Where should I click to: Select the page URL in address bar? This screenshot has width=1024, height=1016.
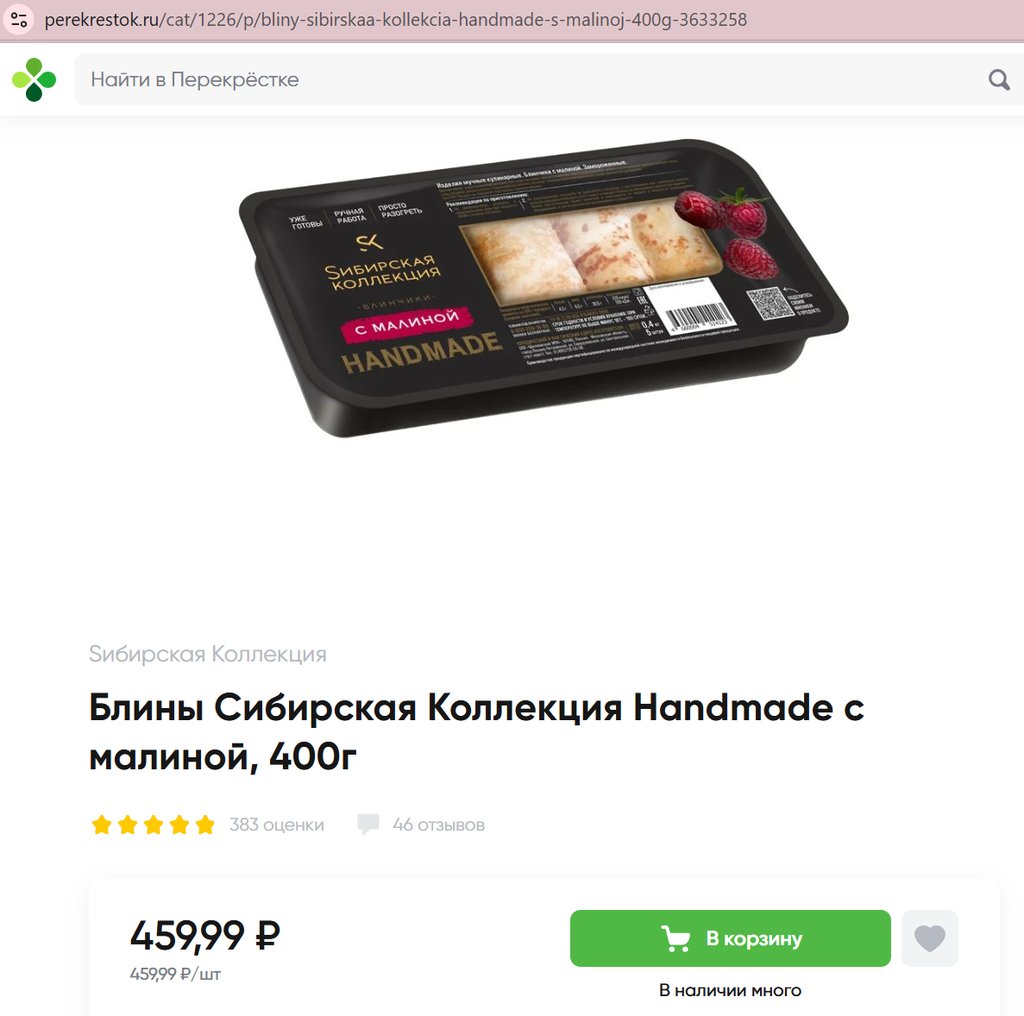396,20
